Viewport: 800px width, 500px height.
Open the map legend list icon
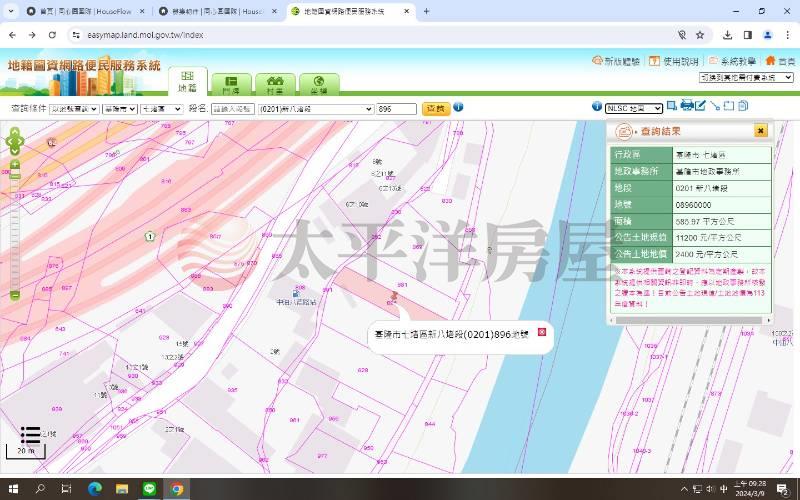pyautogui.click(x=31, y=434)
